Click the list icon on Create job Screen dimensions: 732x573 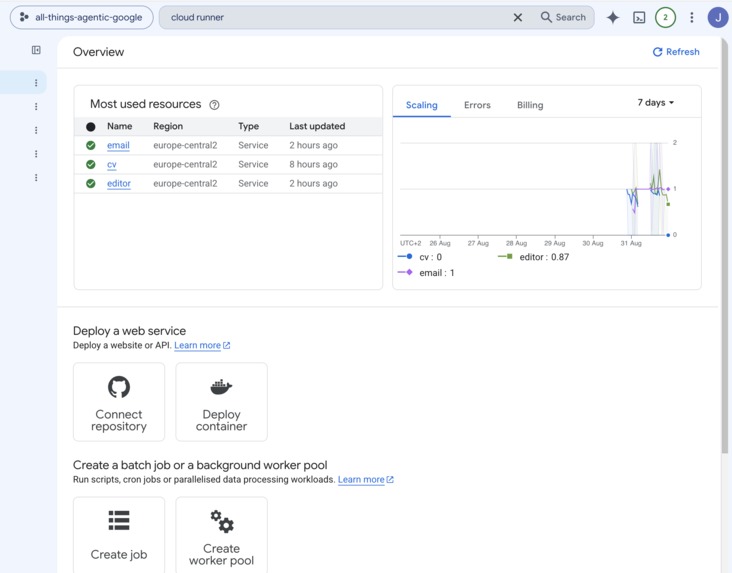point(119,520)
